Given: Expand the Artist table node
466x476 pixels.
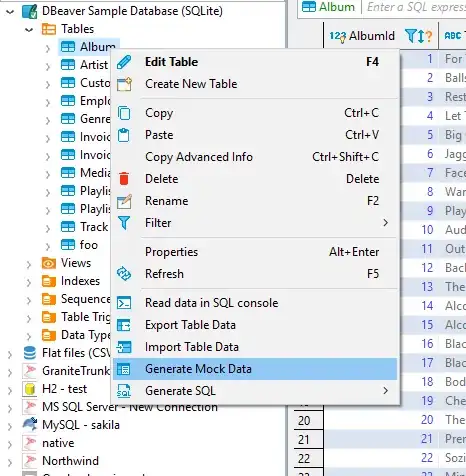Looking at the screenshot, I should pyautogui.click(x=48, y=66).
